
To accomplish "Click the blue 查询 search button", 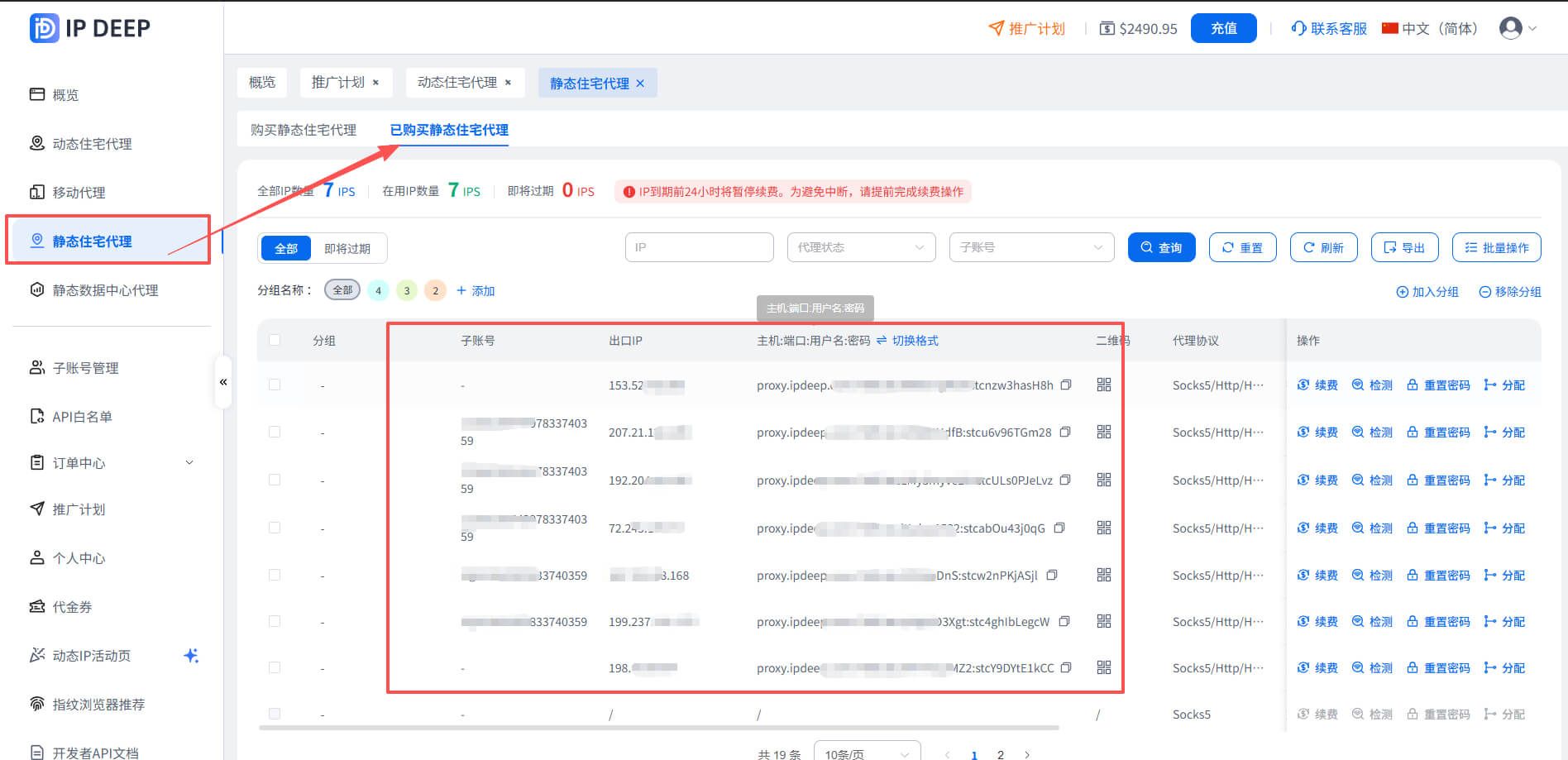I will 1162,247.
